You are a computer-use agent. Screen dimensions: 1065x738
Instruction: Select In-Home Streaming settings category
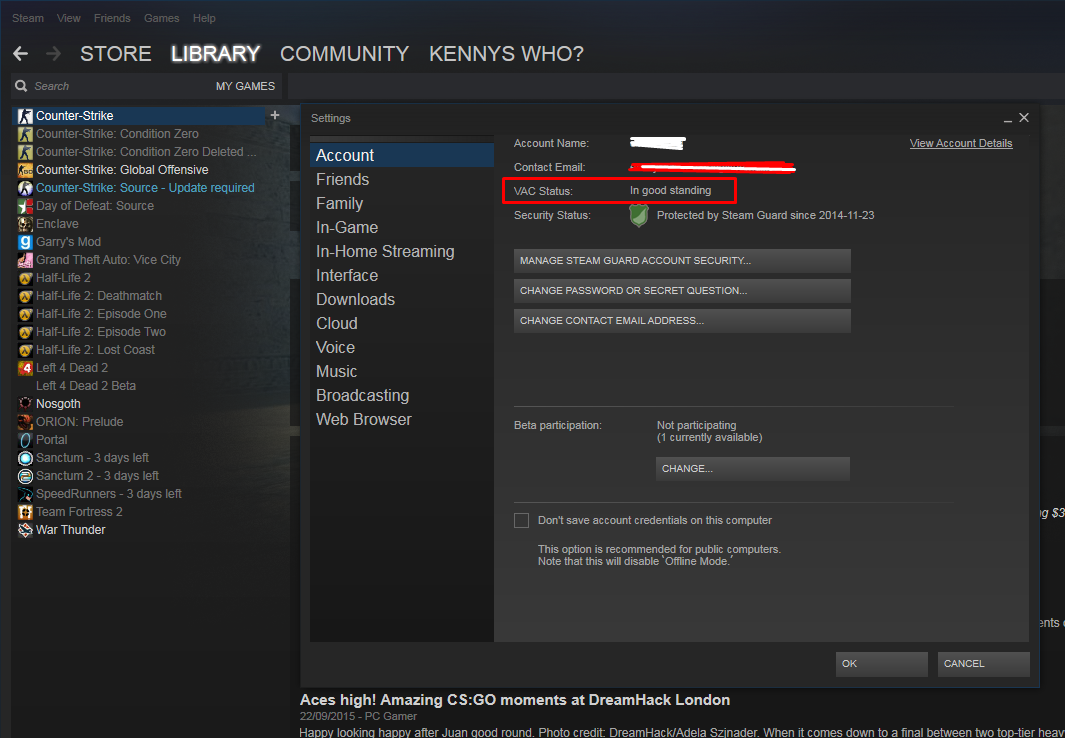pos(402,251)
